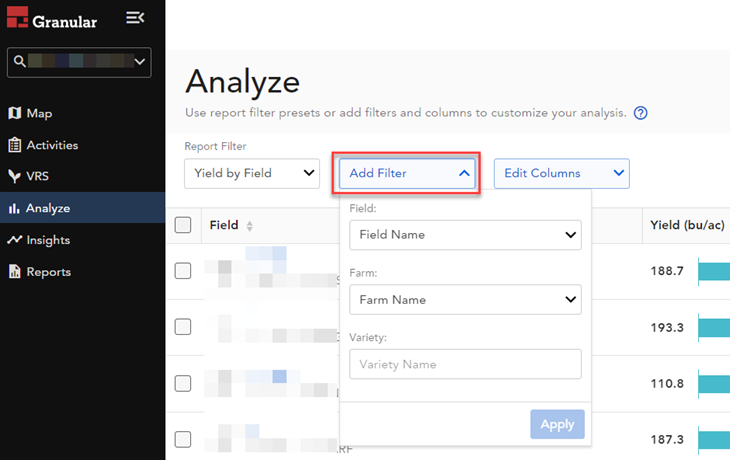This screenshot has width=730, height=460.
Task: Click the Apply button
Action: pyautogui.click(x=557, y=424)
